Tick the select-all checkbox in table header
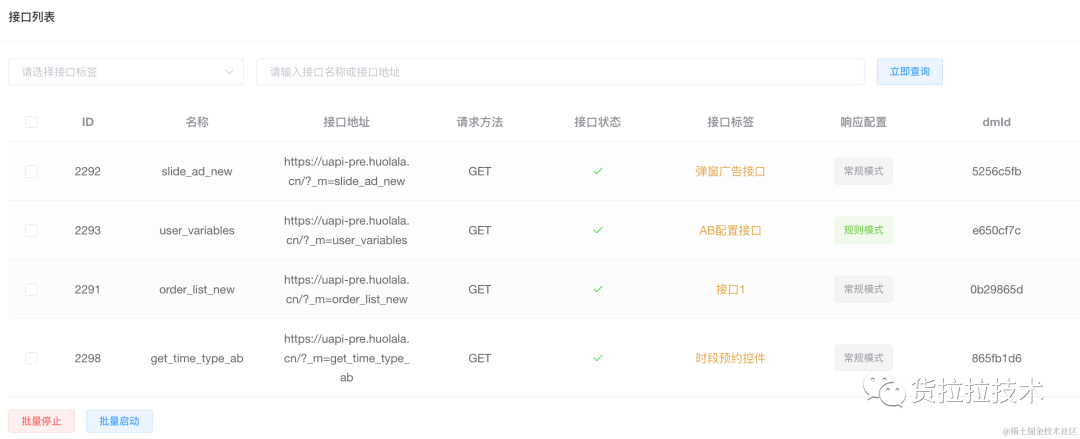The image size is (1080, 439). tap(31, 122)
